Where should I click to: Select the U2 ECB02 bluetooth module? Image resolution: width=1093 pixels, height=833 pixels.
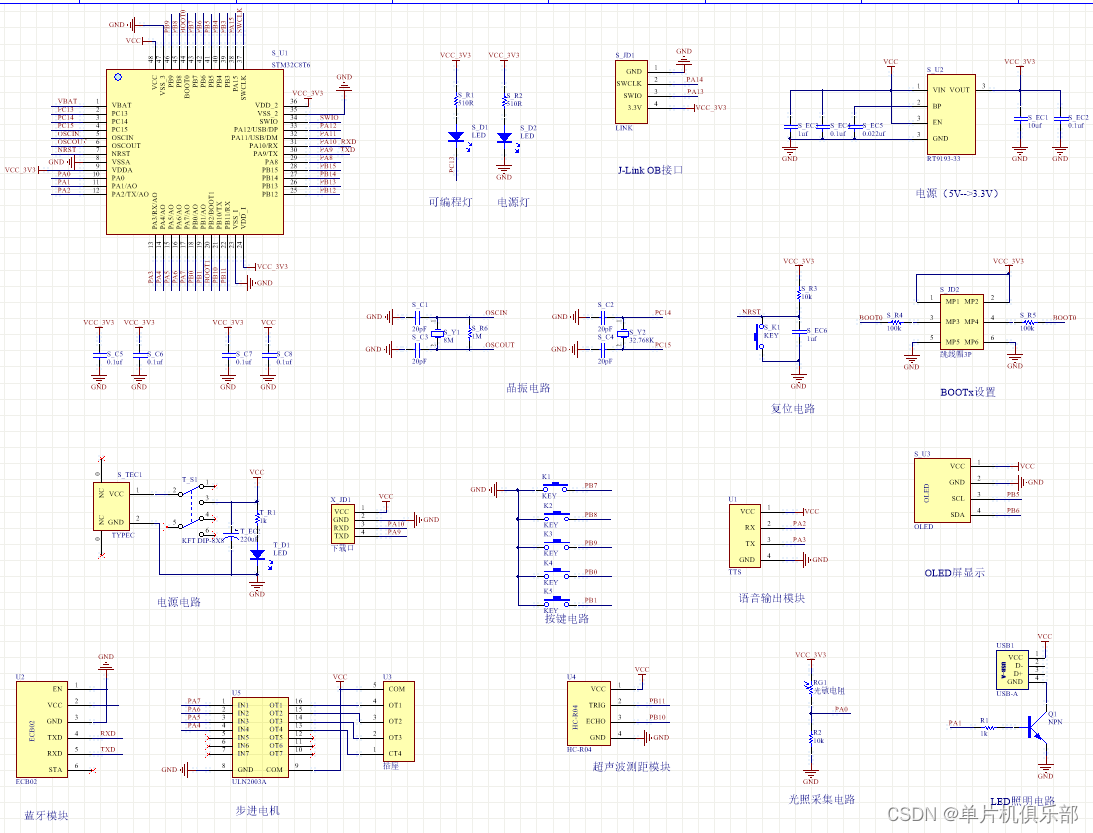42,729
